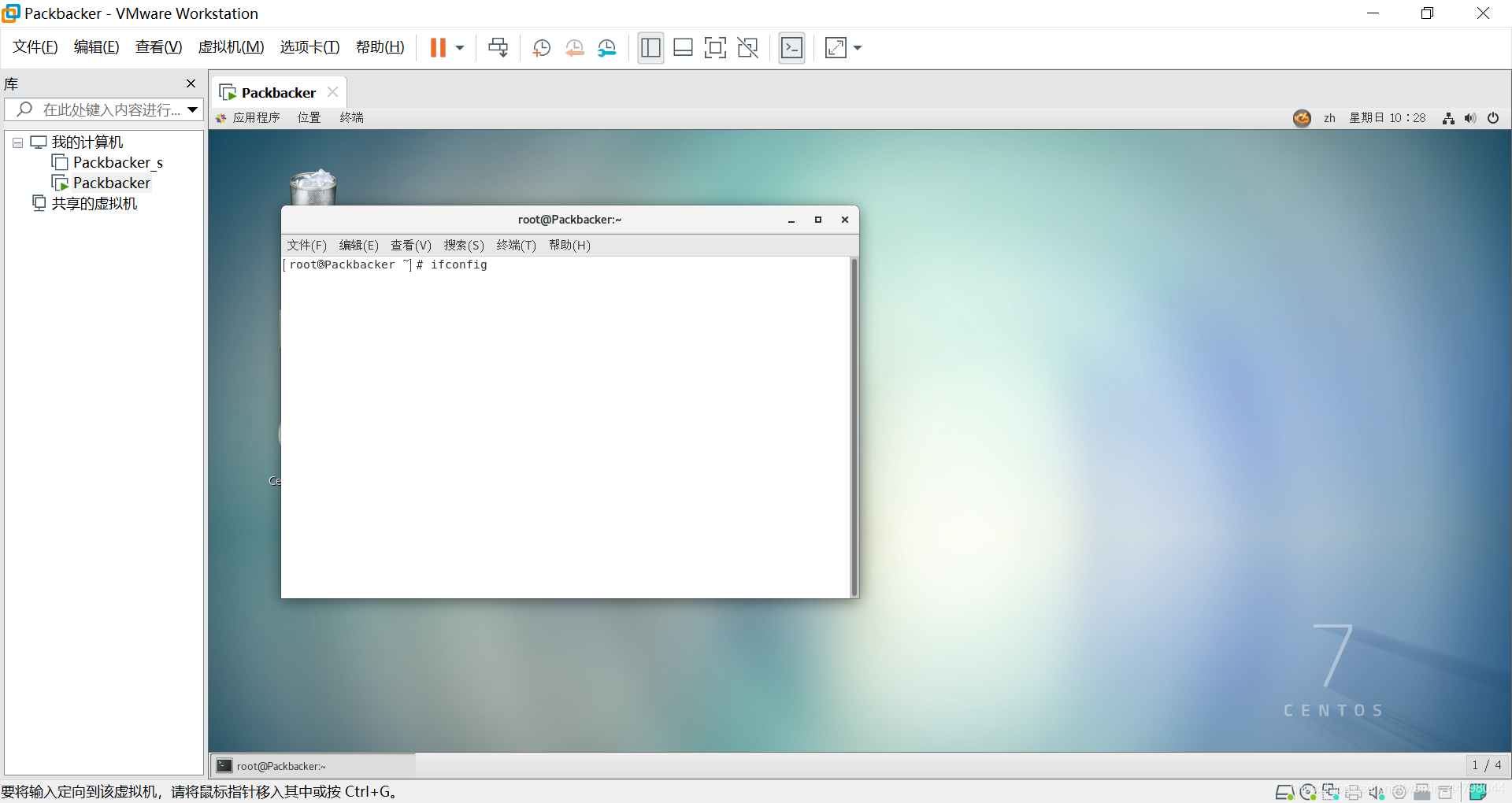Click the network connection icon in CentOS panel

click(x=1448, y=118)
